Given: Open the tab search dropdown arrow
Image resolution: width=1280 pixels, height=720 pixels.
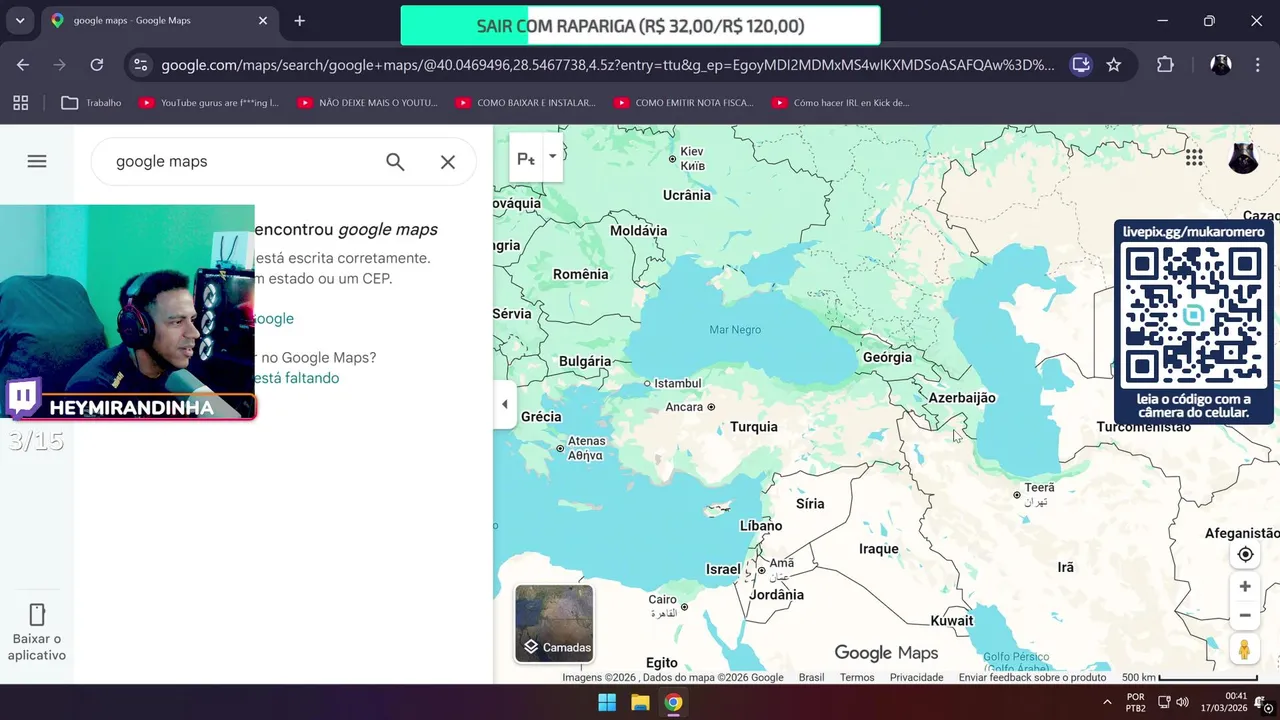Looking at the screenshot, I should 20,20.
